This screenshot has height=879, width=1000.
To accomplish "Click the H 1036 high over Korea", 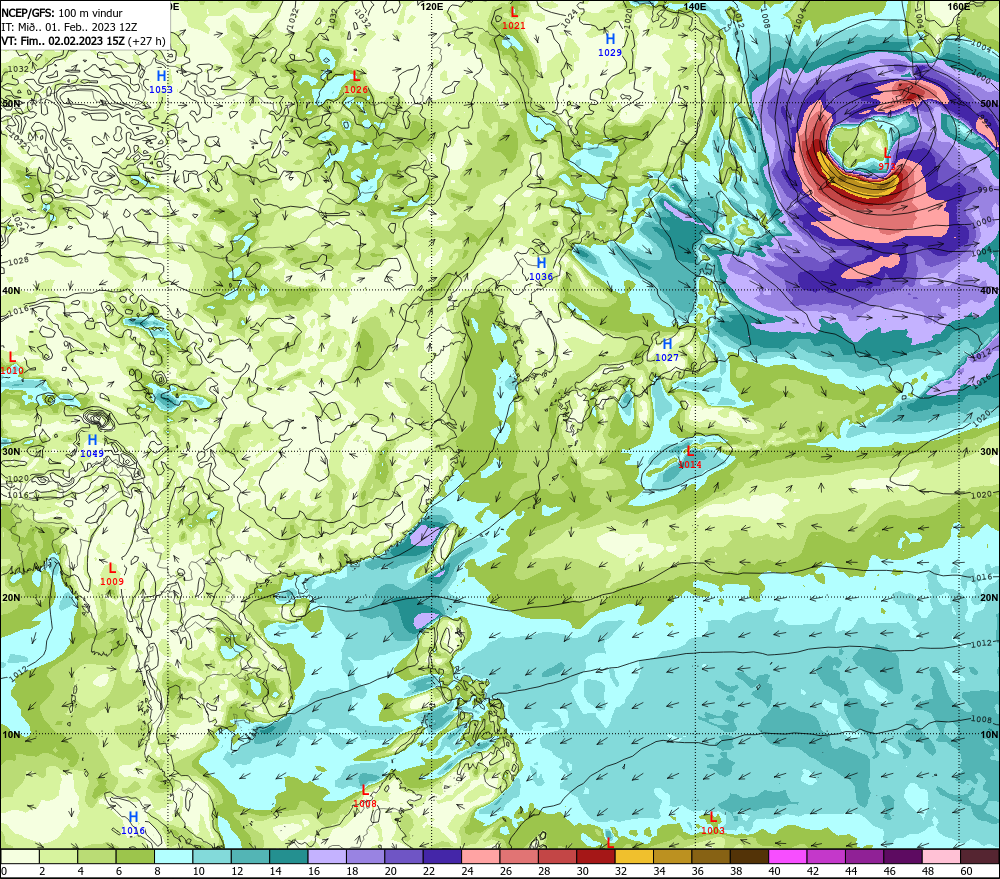I will (x=541, y=269).
